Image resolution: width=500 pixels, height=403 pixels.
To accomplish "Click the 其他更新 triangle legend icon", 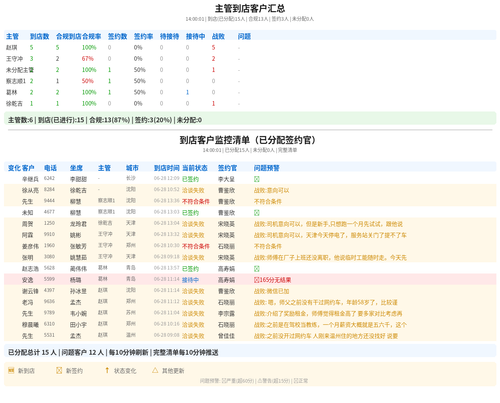I will 155,370.
